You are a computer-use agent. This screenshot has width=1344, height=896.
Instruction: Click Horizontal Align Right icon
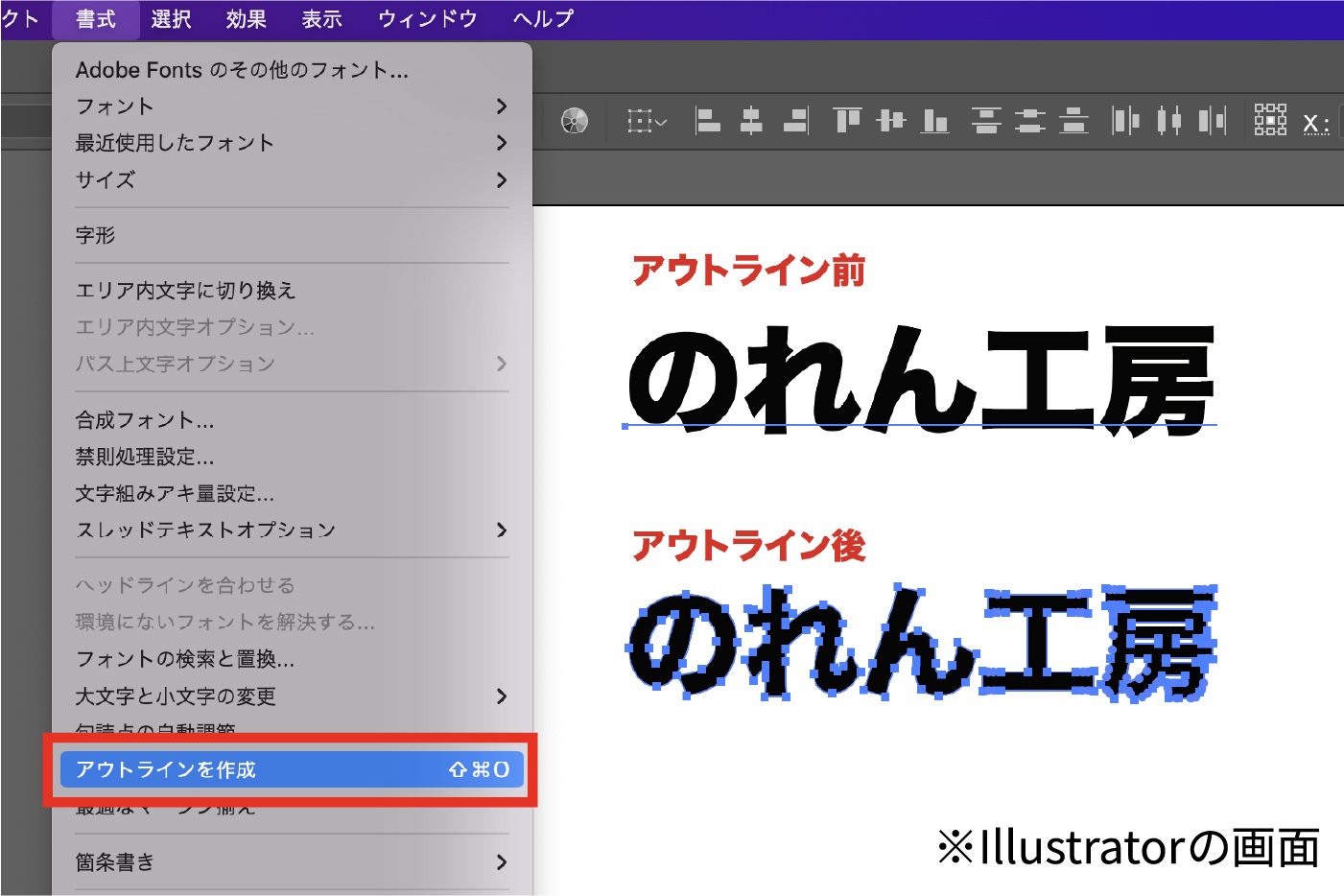[x=796, y=121]
